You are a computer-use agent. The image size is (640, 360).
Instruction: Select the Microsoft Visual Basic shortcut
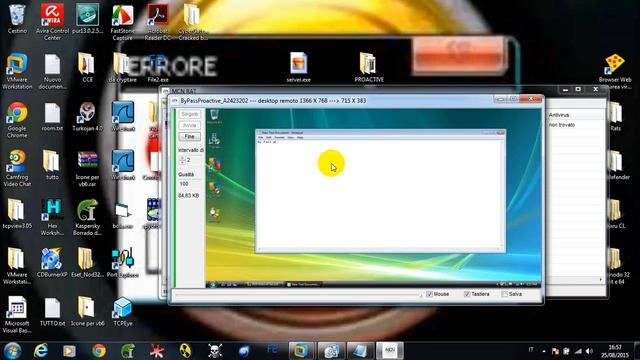pos(17,314)
